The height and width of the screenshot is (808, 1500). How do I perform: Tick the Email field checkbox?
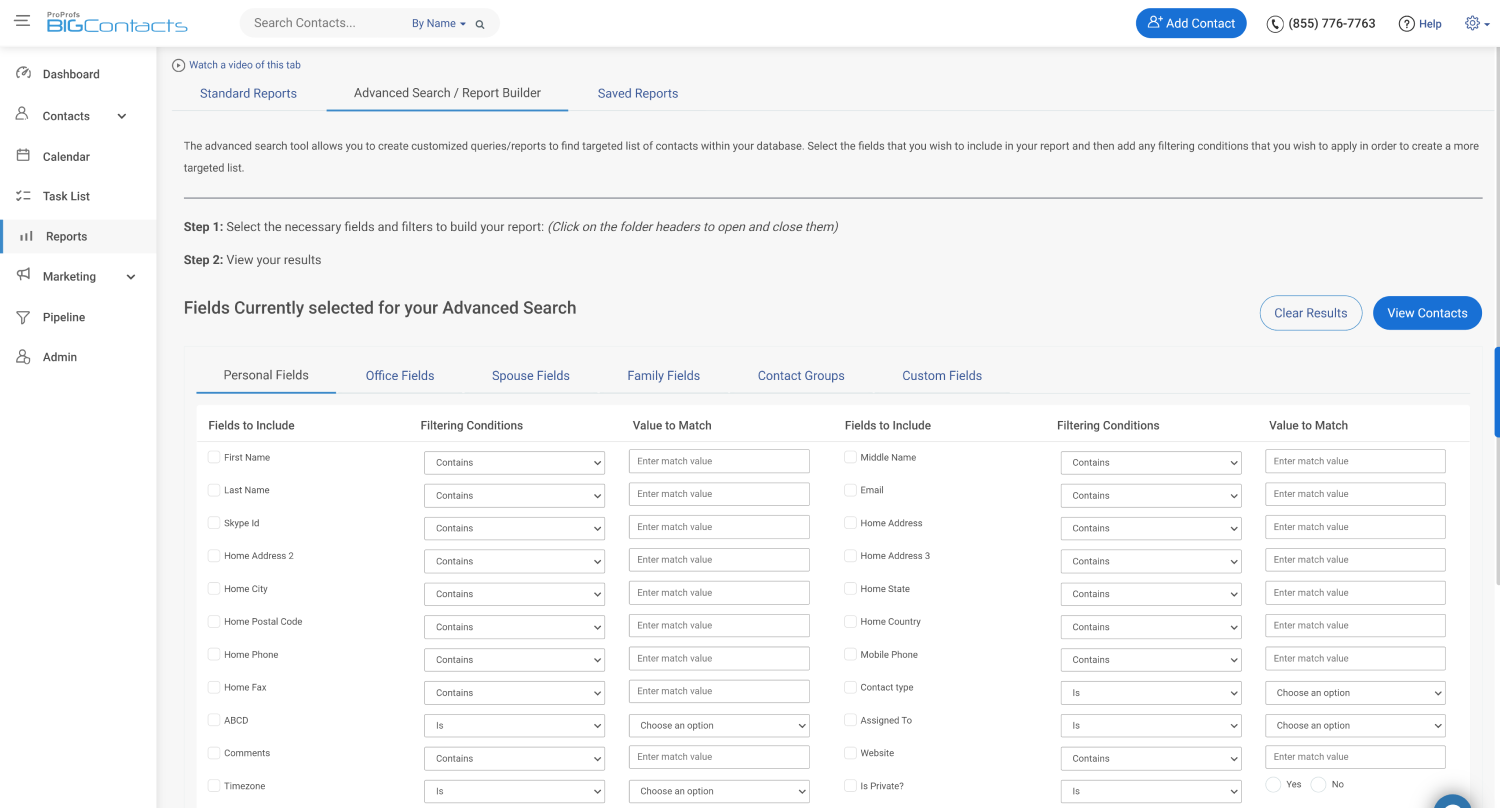(x=850, y=490)
